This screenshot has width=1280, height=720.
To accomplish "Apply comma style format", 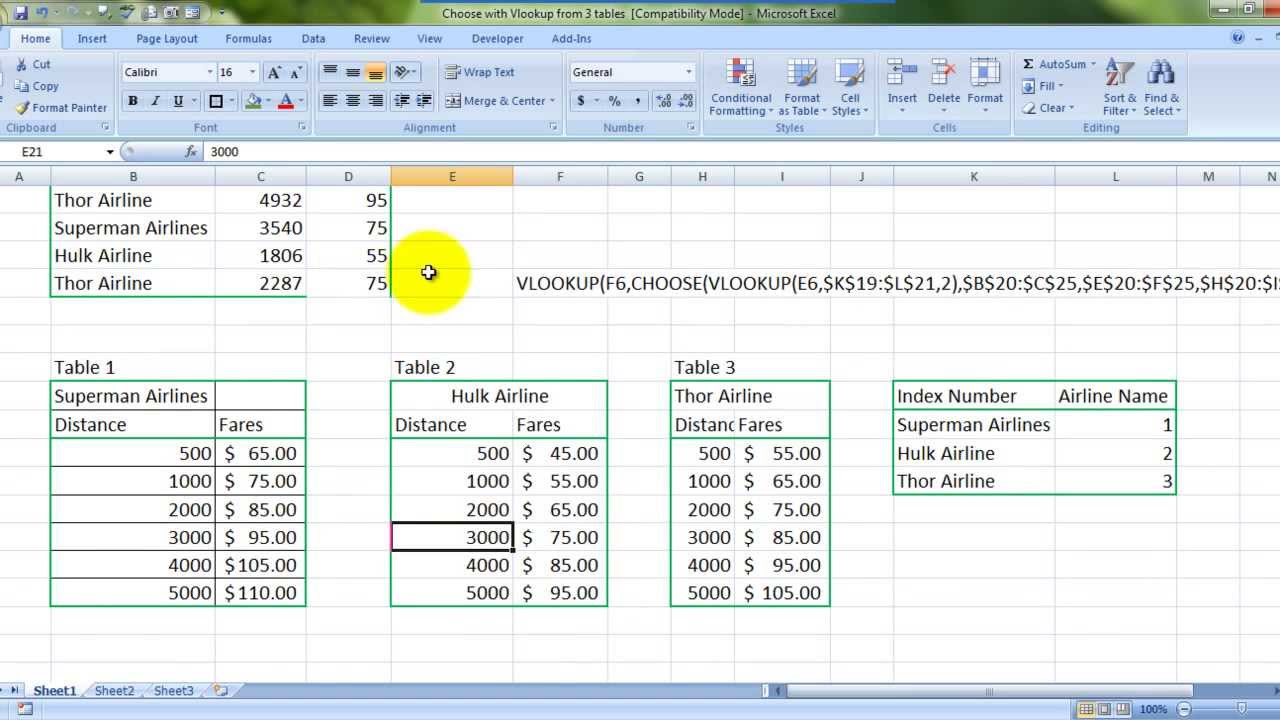I will click(637, 101).
